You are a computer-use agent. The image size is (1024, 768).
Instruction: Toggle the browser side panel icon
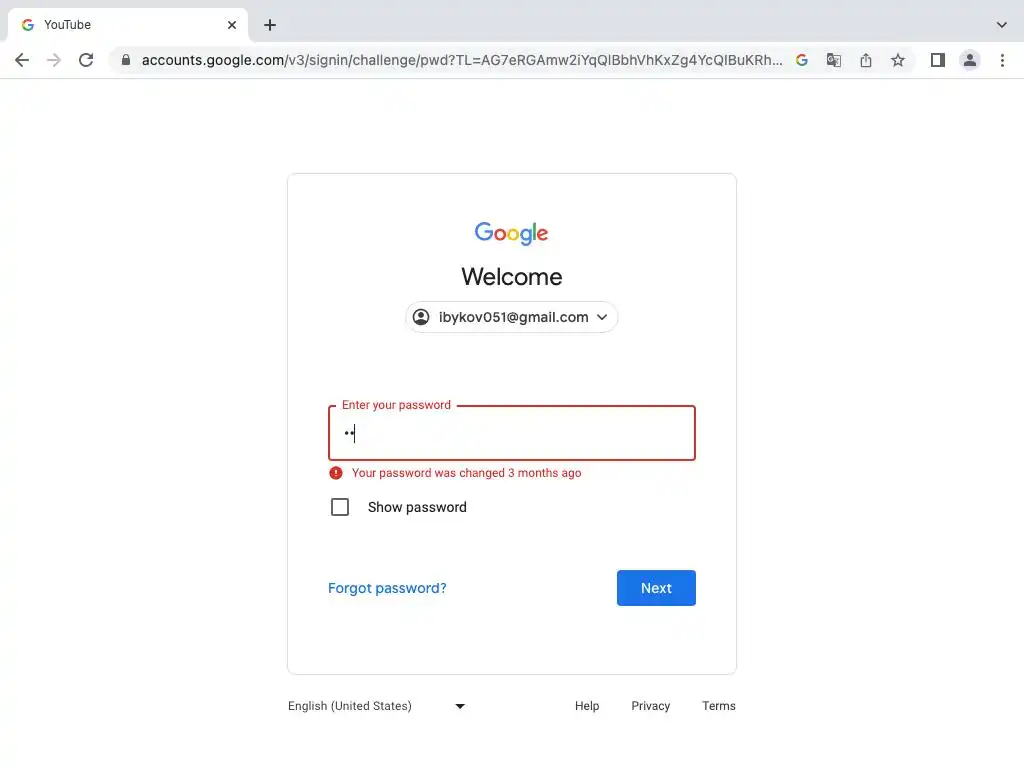938,60
